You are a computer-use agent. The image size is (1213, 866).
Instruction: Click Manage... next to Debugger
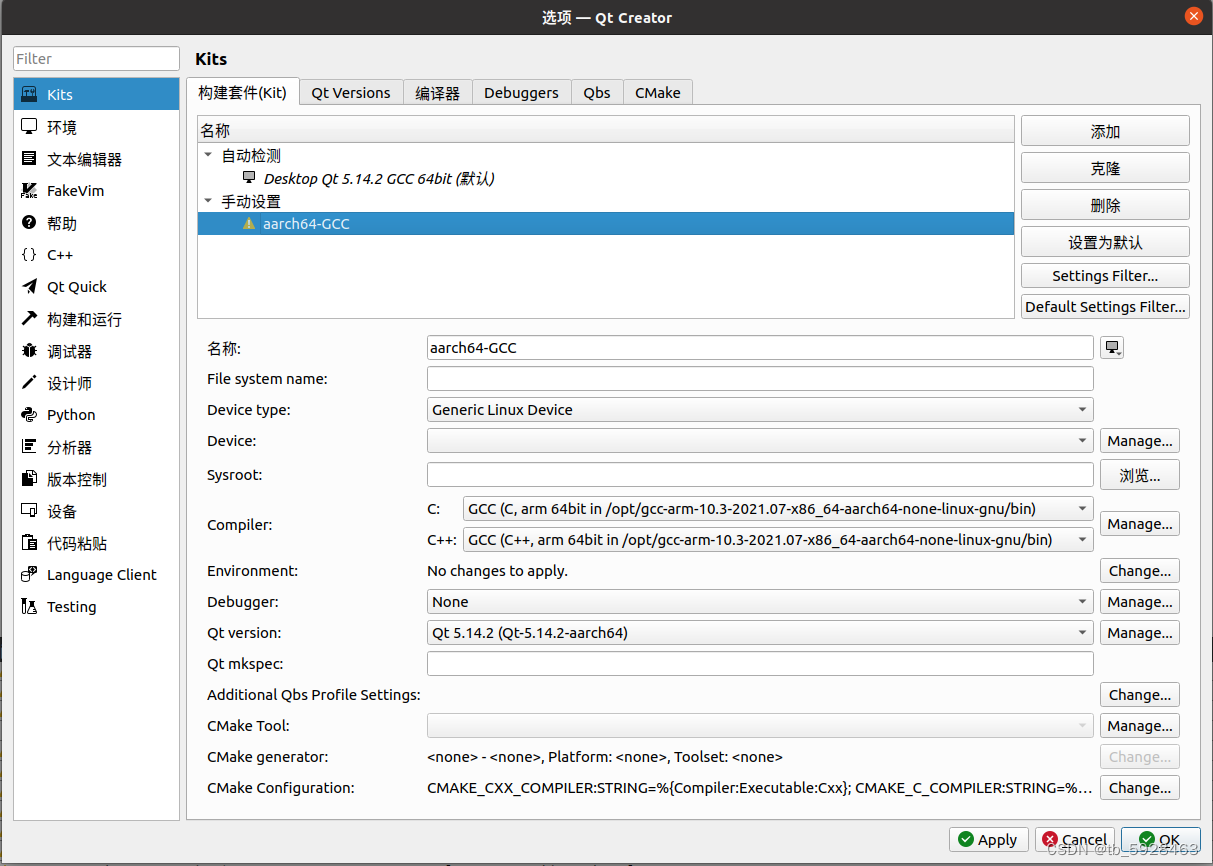point(1140,602)
